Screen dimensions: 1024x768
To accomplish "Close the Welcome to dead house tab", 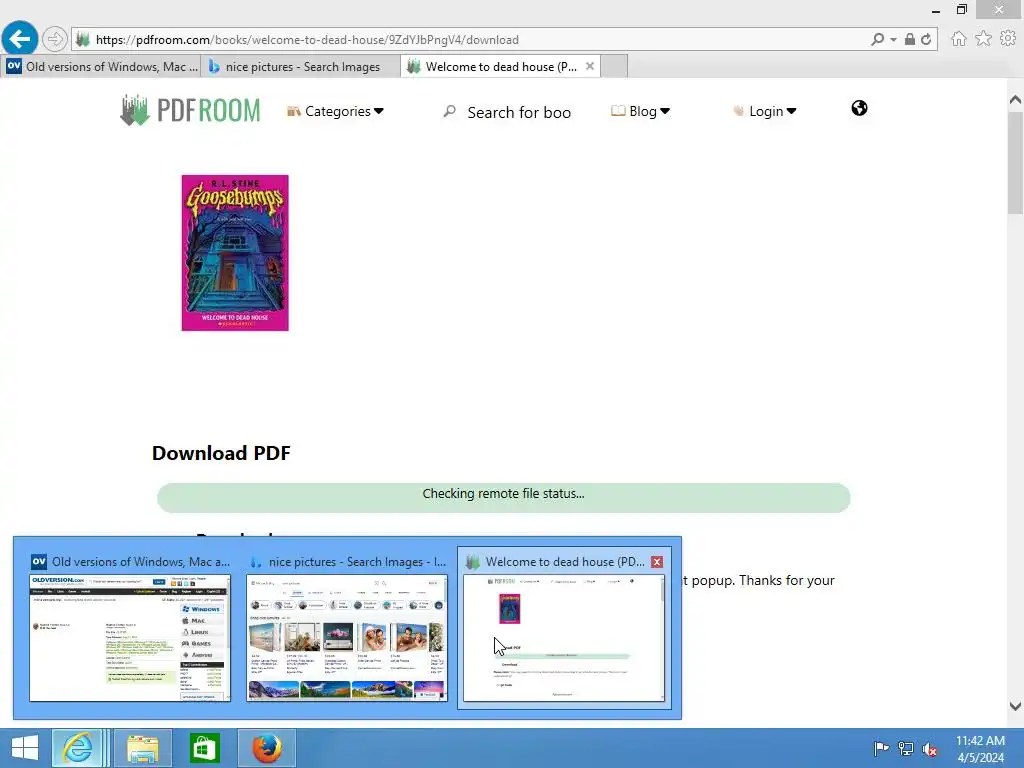I will (x=590, y=66).
